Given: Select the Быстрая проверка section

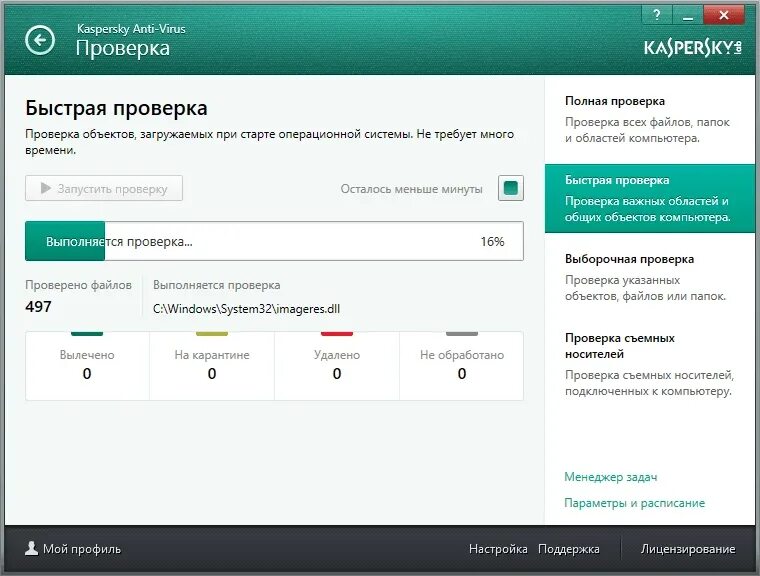Looking at the screenshot, I should coord(650,198).
